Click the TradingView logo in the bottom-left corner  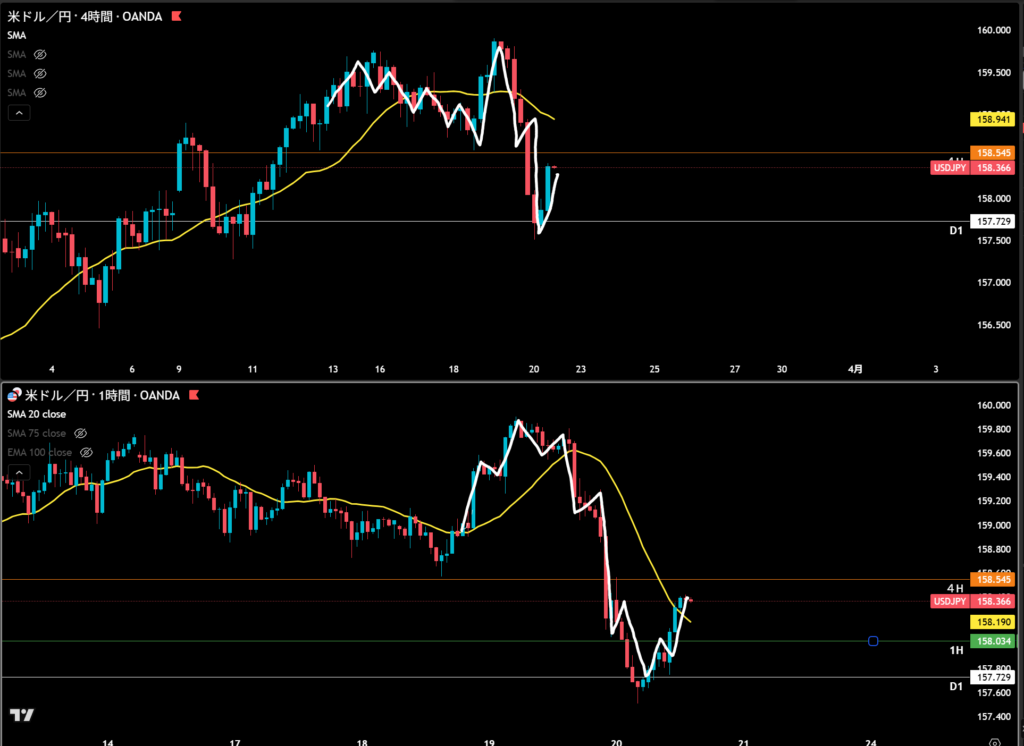[22, 715]
